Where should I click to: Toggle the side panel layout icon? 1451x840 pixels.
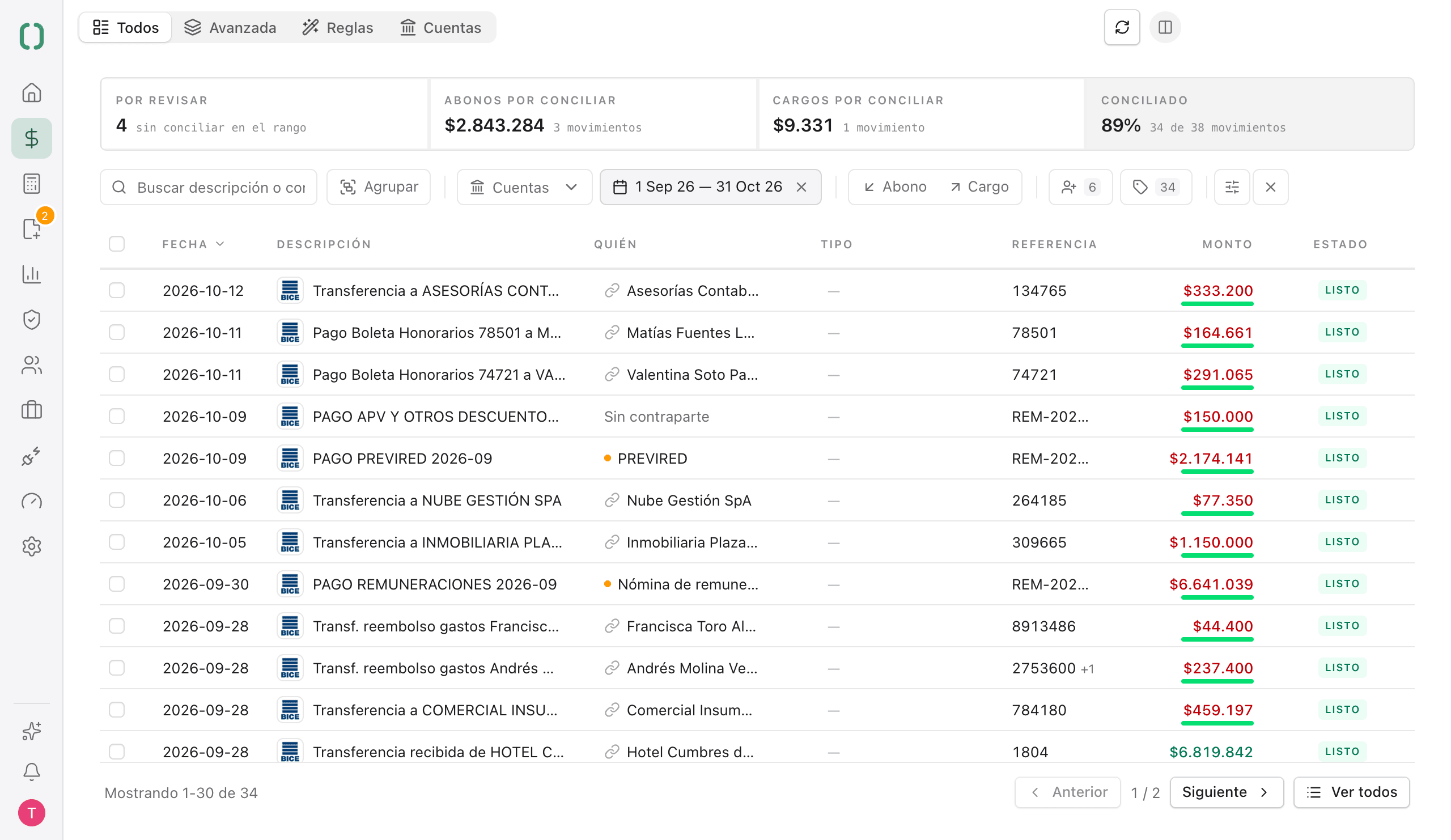click(1165, 27)
